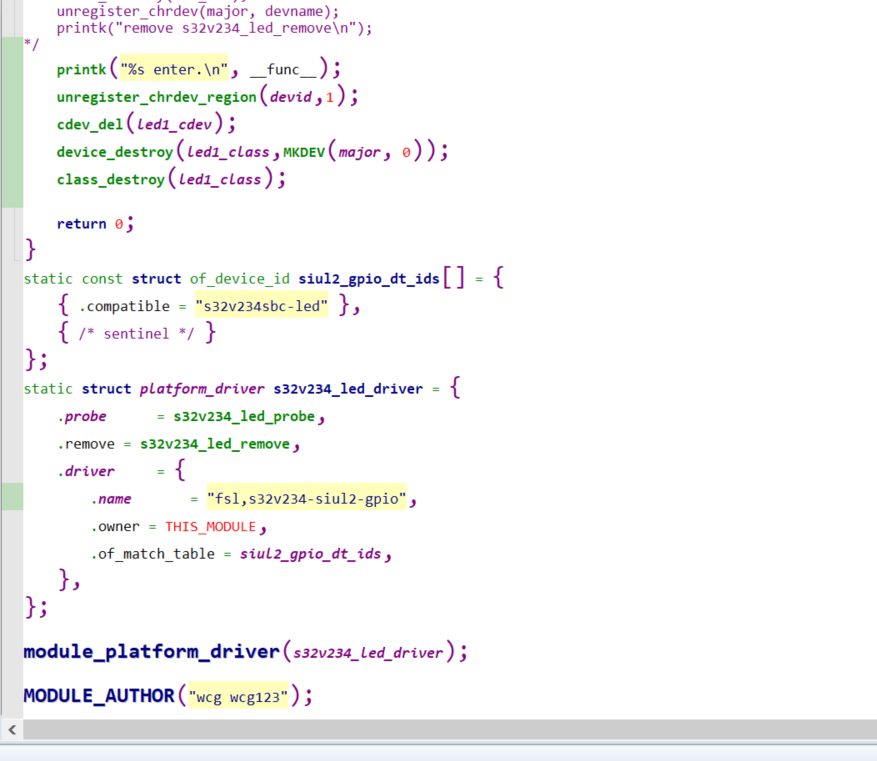Click the 'class_destroy' call
The image size is (877, 761).
(x=111, y=179)
